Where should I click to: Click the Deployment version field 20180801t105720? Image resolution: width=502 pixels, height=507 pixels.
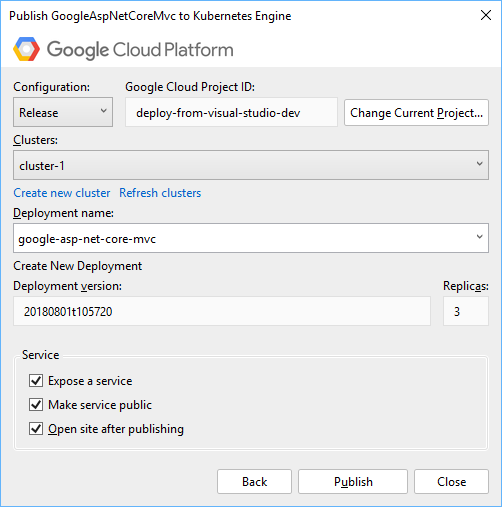pyautogui.click(x=222, y=311)
